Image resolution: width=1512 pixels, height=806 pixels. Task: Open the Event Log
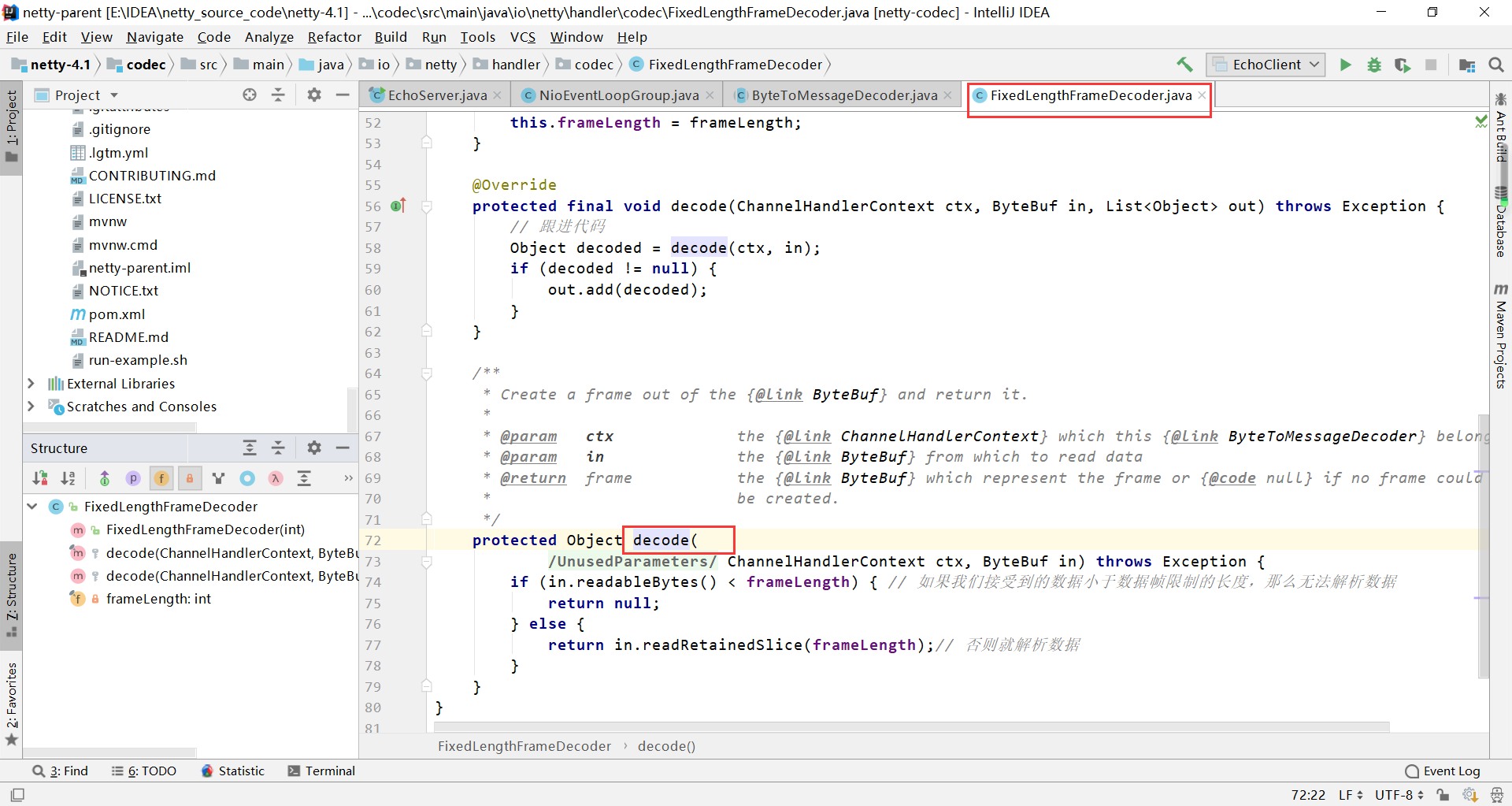[x=1443, y=771]
